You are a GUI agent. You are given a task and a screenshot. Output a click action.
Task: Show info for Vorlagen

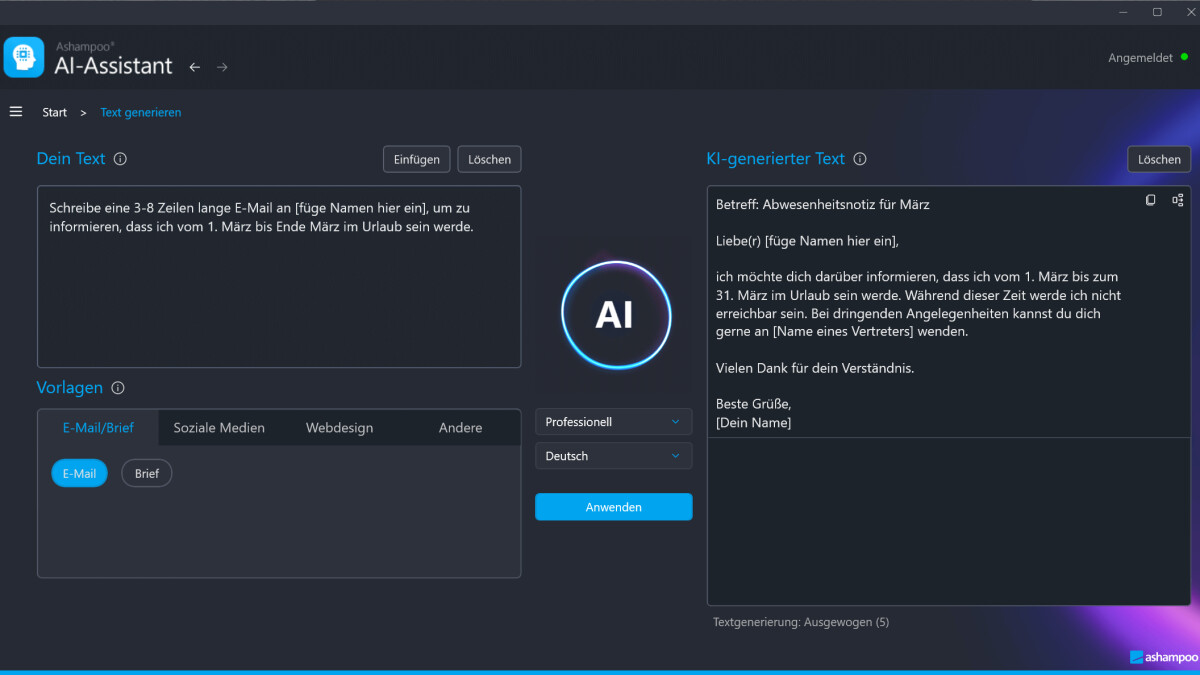118,388
